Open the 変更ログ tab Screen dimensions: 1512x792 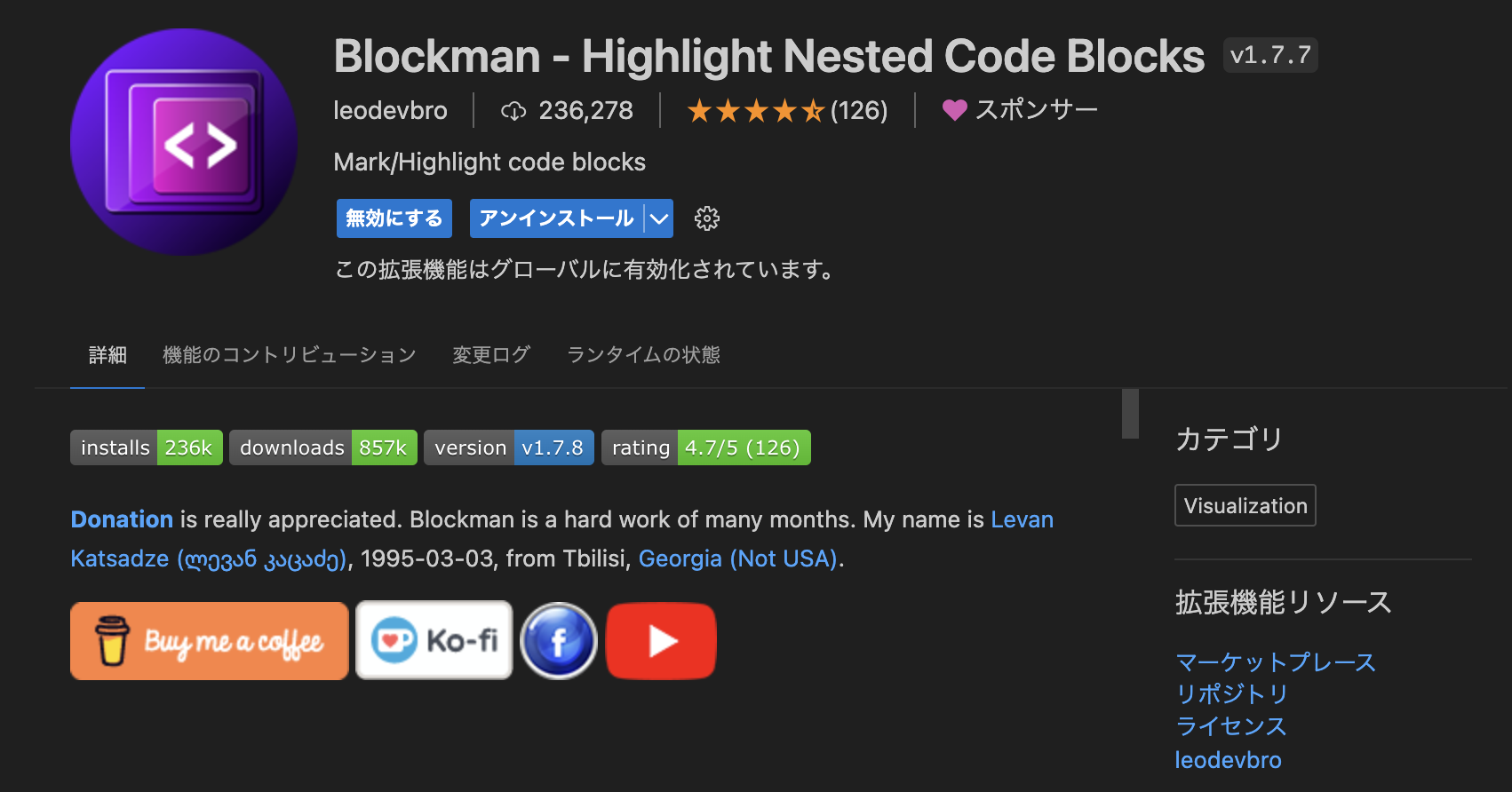click(491, 355)
